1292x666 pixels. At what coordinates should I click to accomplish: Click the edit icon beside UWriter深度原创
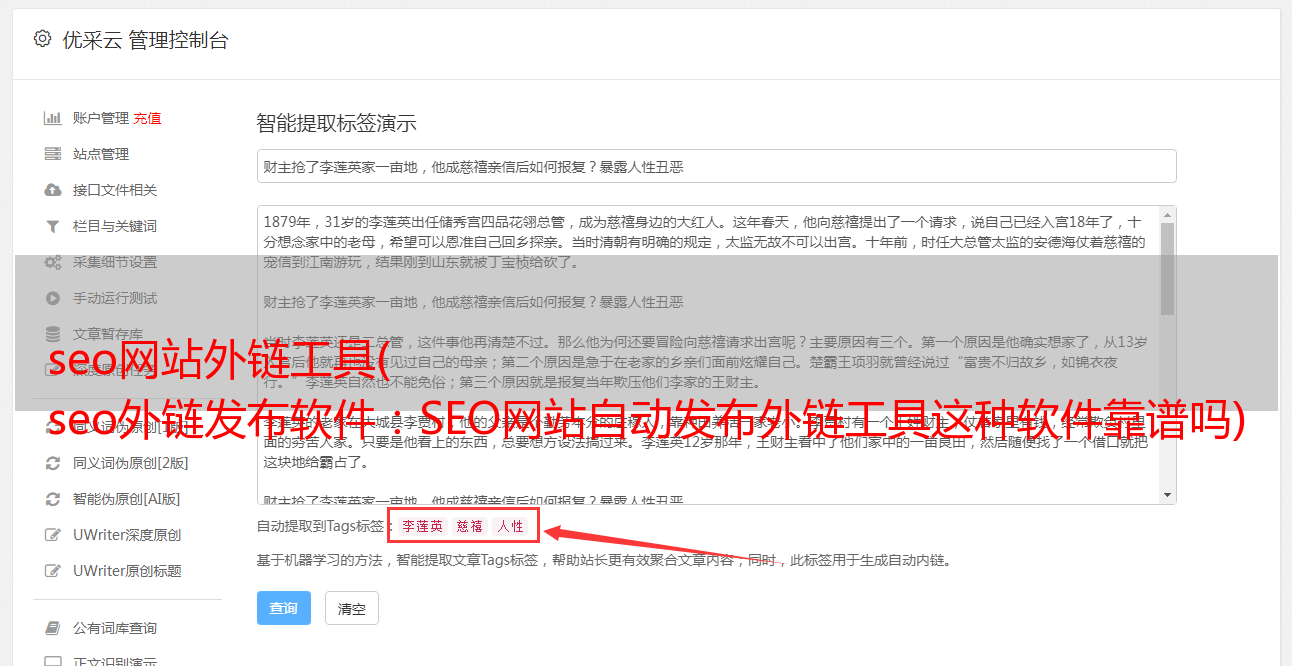[x=52, y=535]
